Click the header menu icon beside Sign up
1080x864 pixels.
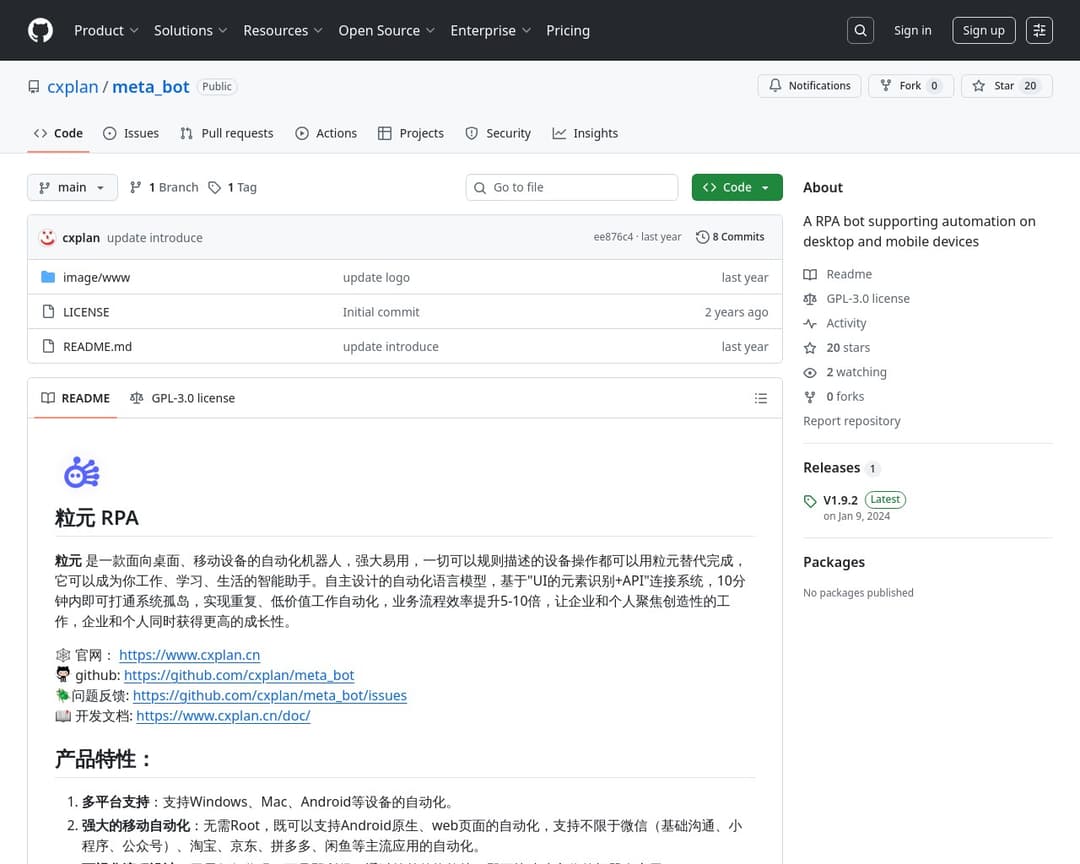point(1040,30)
